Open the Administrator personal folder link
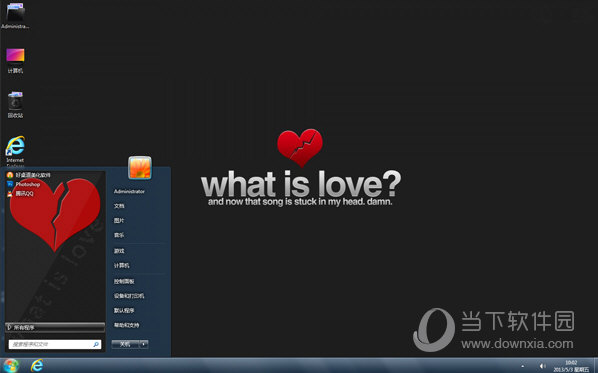Viewport: 598px width, 373px height. (129, 191)
